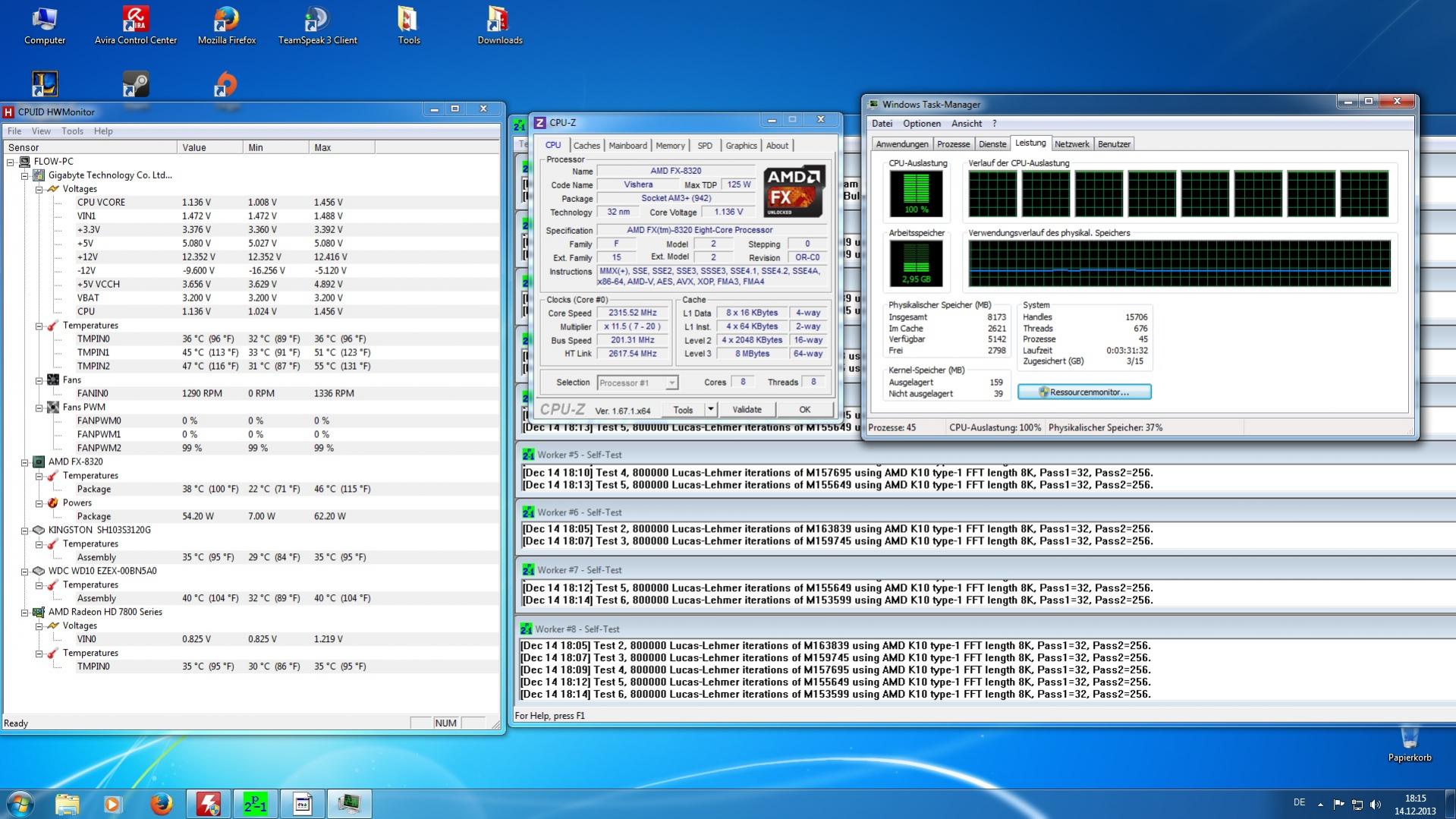Click the Validate button in CPU-Z
Viewport: 1456px width, 819px height.
point(747,410)
